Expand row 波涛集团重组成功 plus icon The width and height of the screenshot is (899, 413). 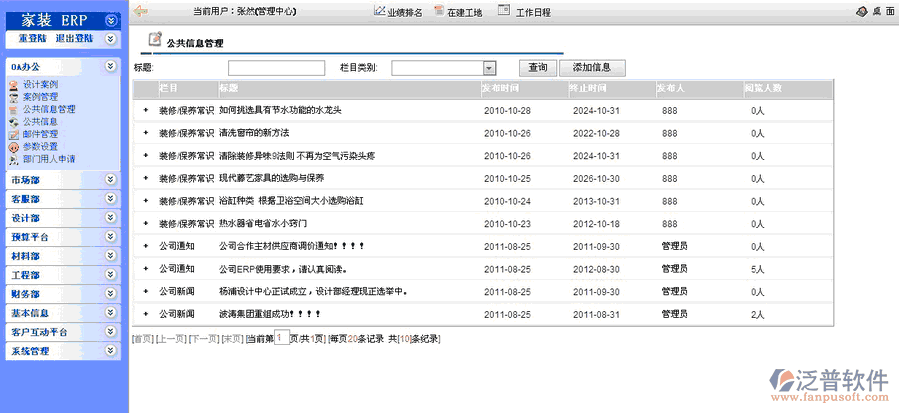pyautogui.click(x=146, y=314)
